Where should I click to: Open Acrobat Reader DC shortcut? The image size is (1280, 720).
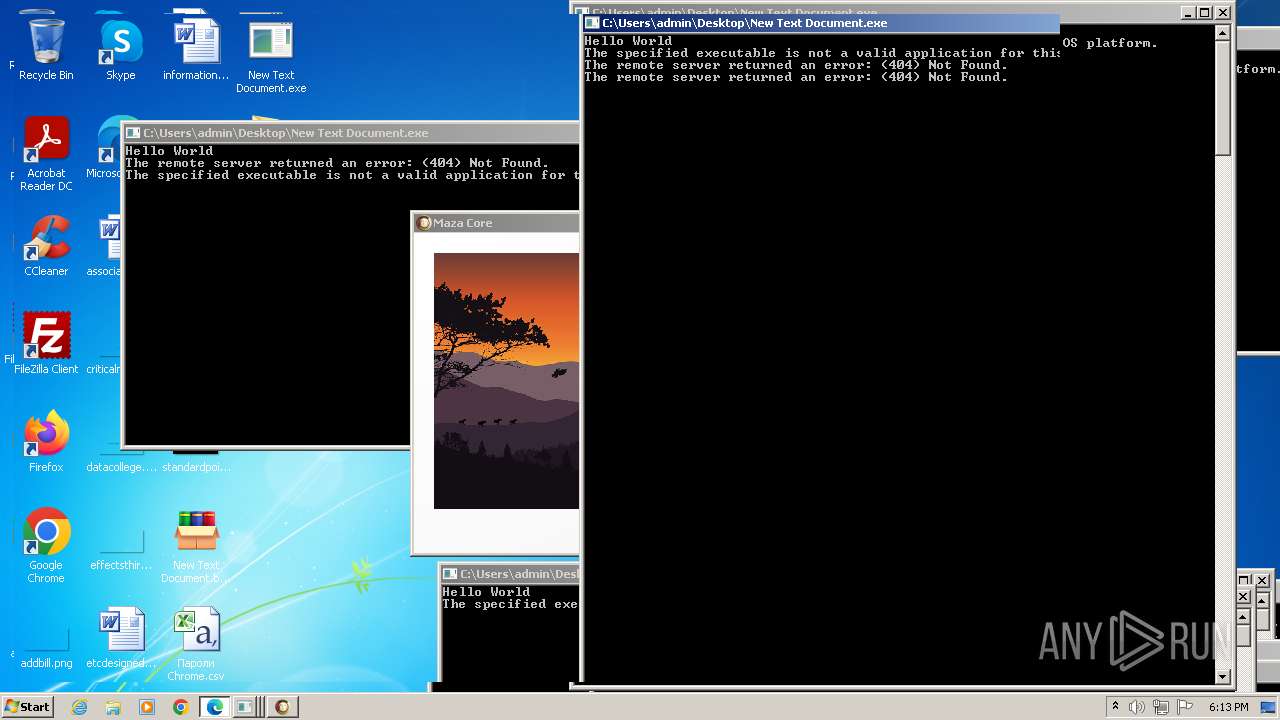[x=46, y=153]
